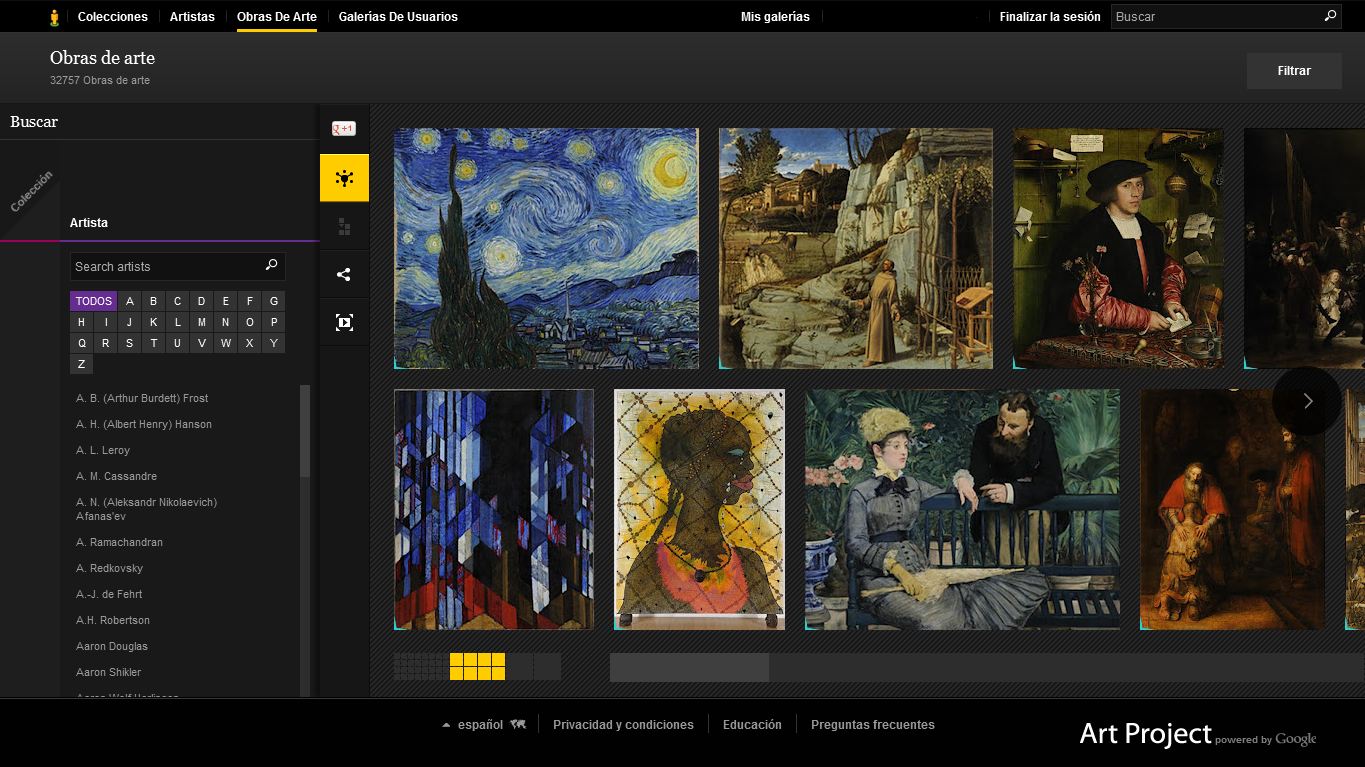1365x767 pixels.
Task: Filter artists by letter P
Action: coord(274,322)
